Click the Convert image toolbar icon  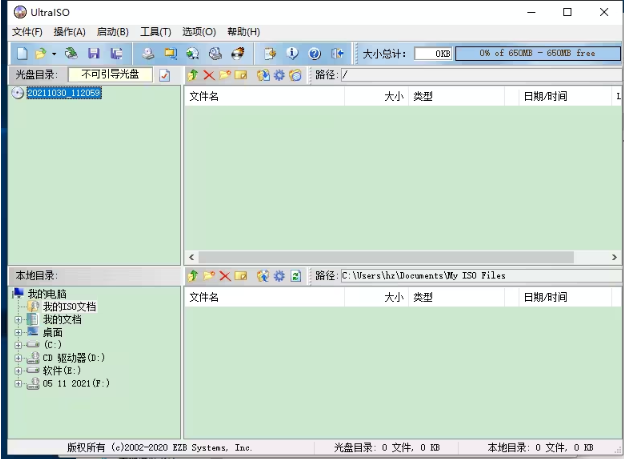(193, 53)
